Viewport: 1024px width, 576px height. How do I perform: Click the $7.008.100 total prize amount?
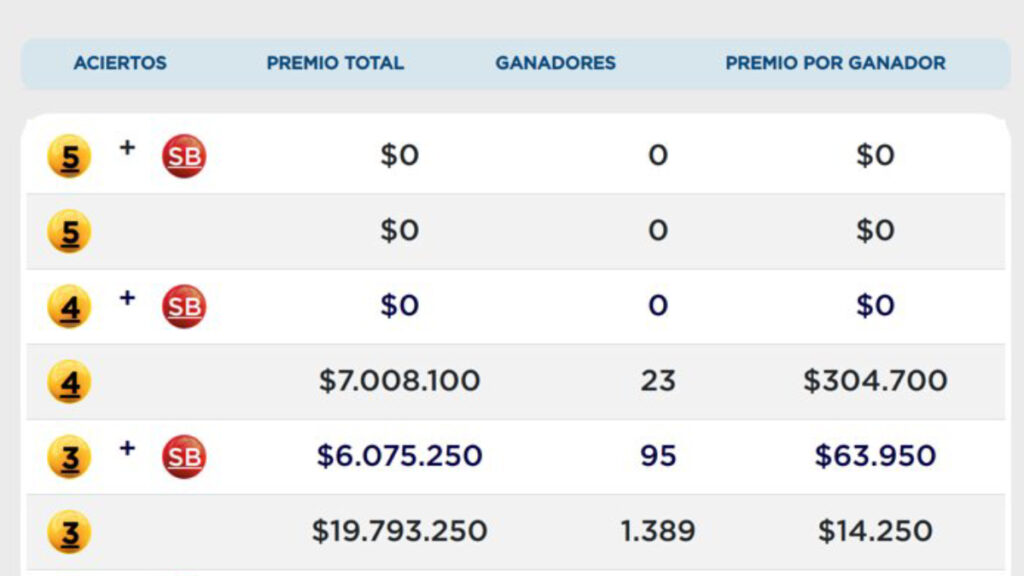tap(399, 381)
